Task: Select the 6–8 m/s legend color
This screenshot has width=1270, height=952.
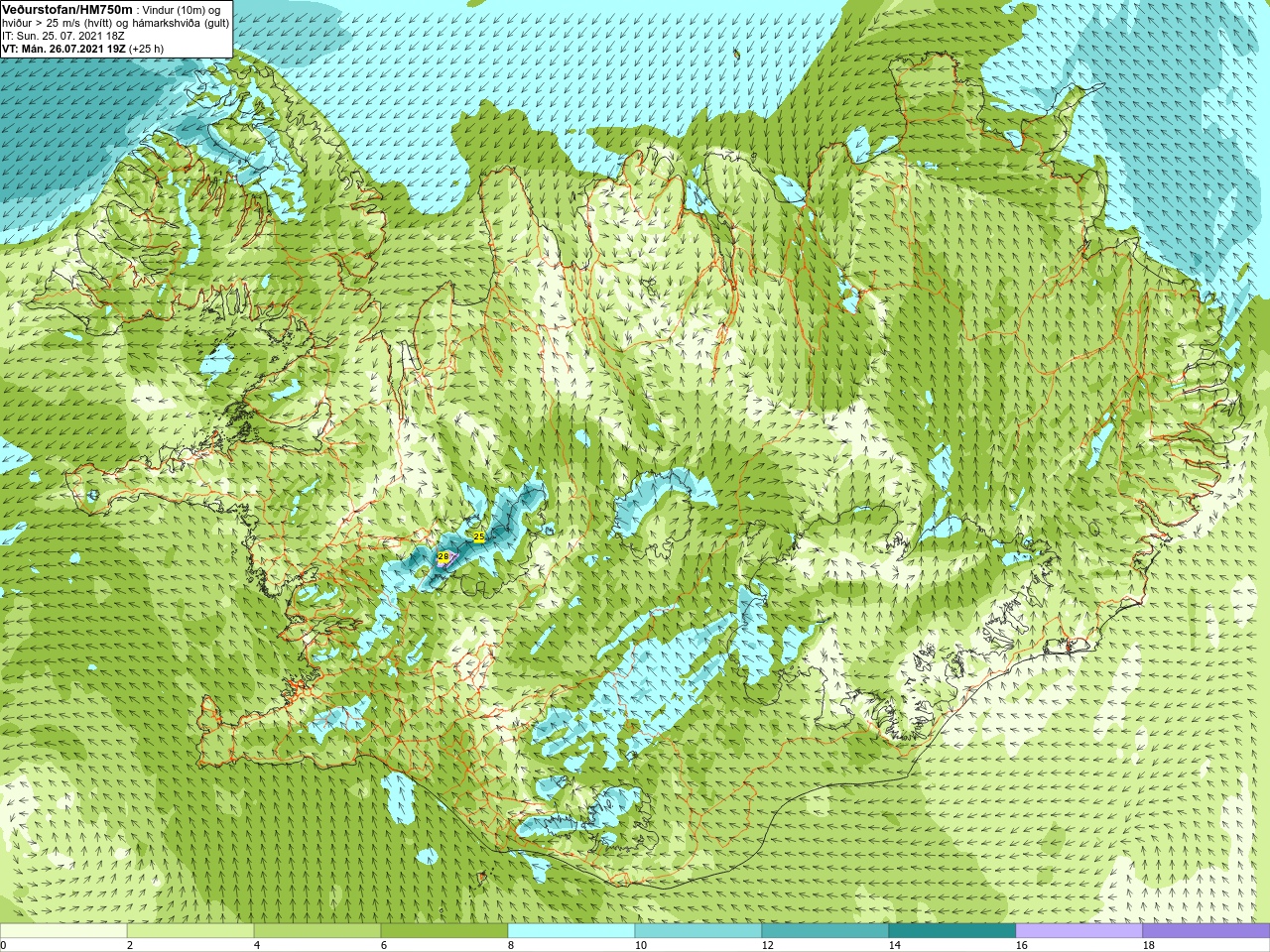Action: point(444,931)
